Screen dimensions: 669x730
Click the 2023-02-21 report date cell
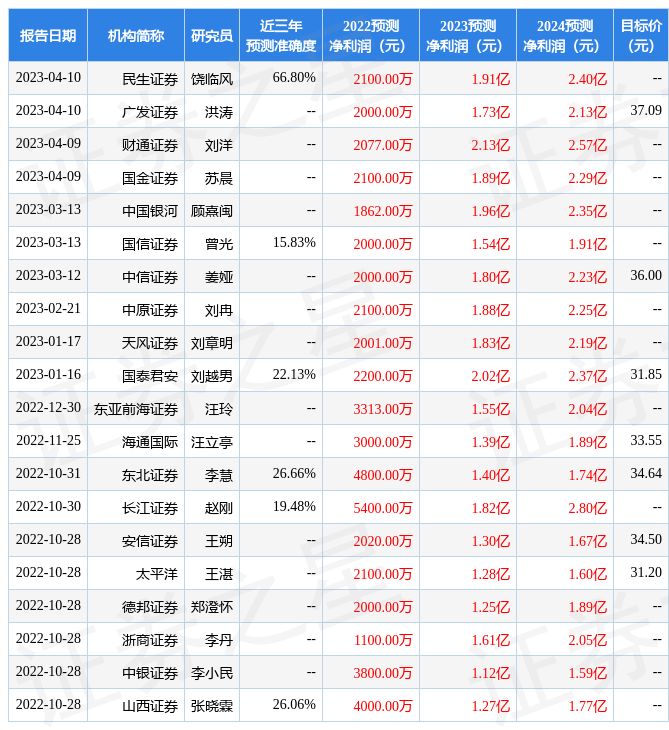pos(48,309)
